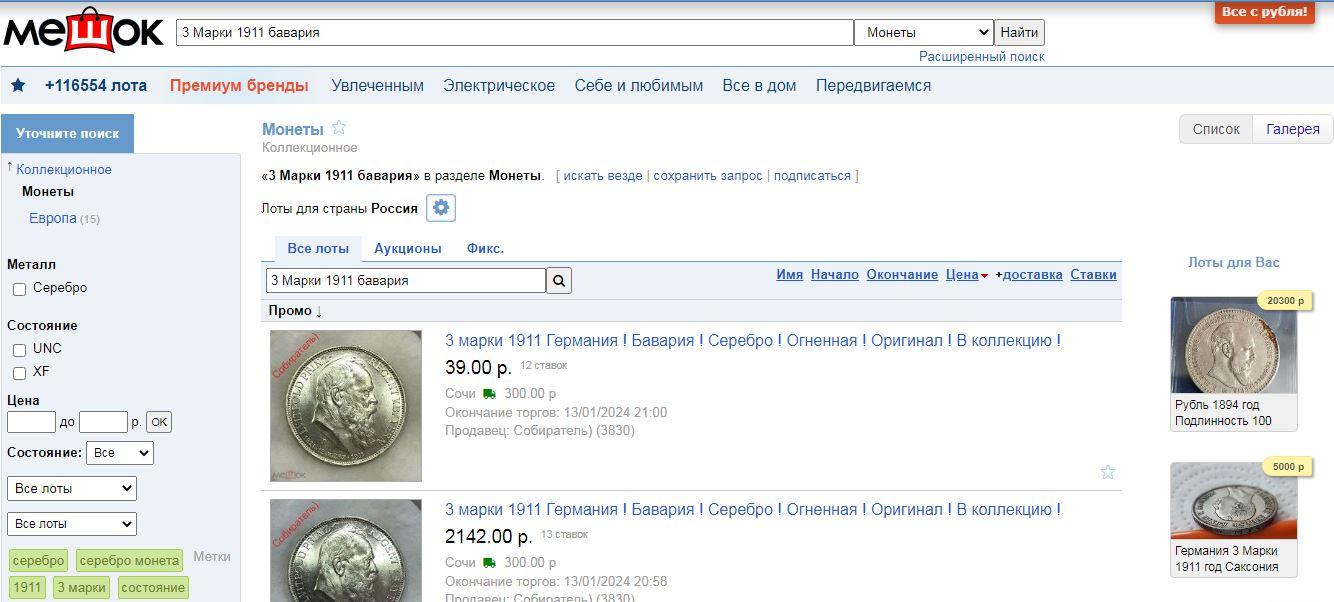Add Монеты category to favorites star

(x=339, y=128)
